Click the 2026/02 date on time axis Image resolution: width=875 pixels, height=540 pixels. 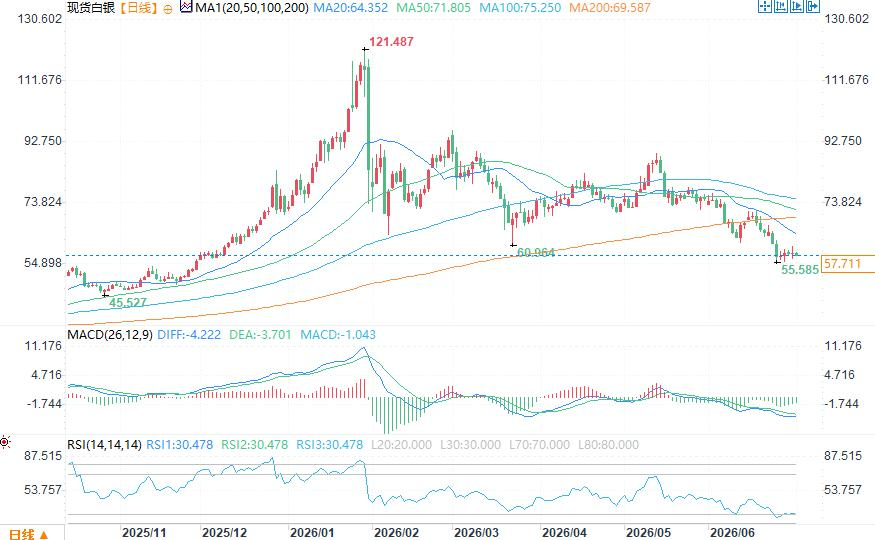tap(396, 533)
